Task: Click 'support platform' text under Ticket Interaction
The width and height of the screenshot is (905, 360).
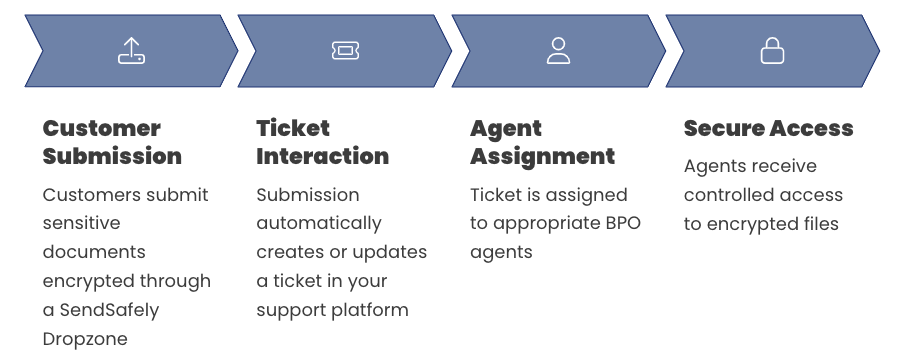Action: point(332,310)
